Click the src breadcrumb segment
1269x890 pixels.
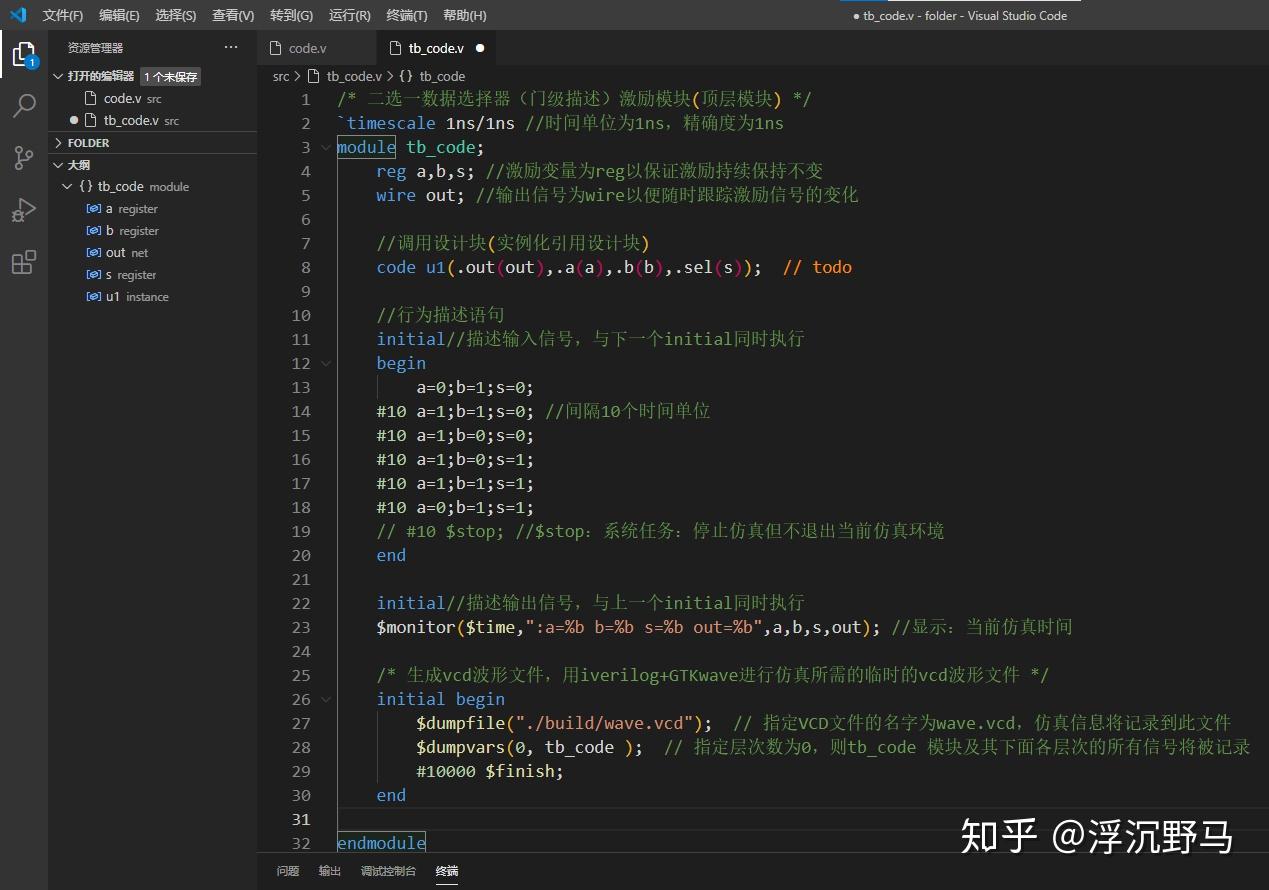point(281,76)
